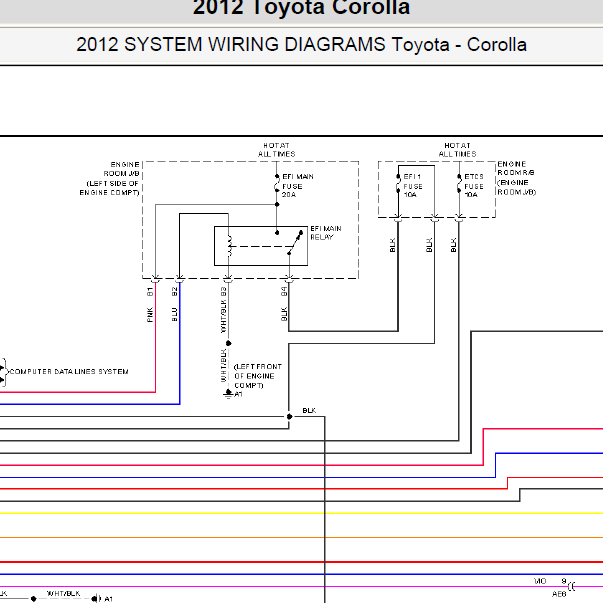This screenshot has width=603, height=603.
Task: Click 'BLK' label under the ETCS fuse
Action: 453,245
